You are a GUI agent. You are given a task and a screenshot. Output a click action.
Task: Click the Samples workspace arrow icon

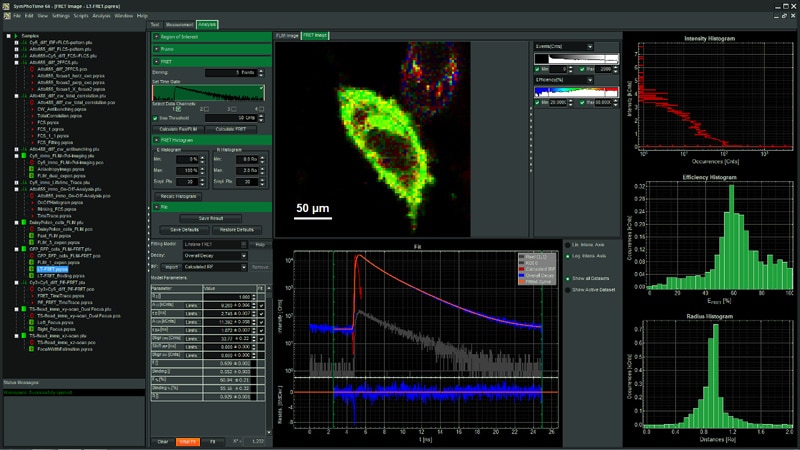tap(15, 37)
